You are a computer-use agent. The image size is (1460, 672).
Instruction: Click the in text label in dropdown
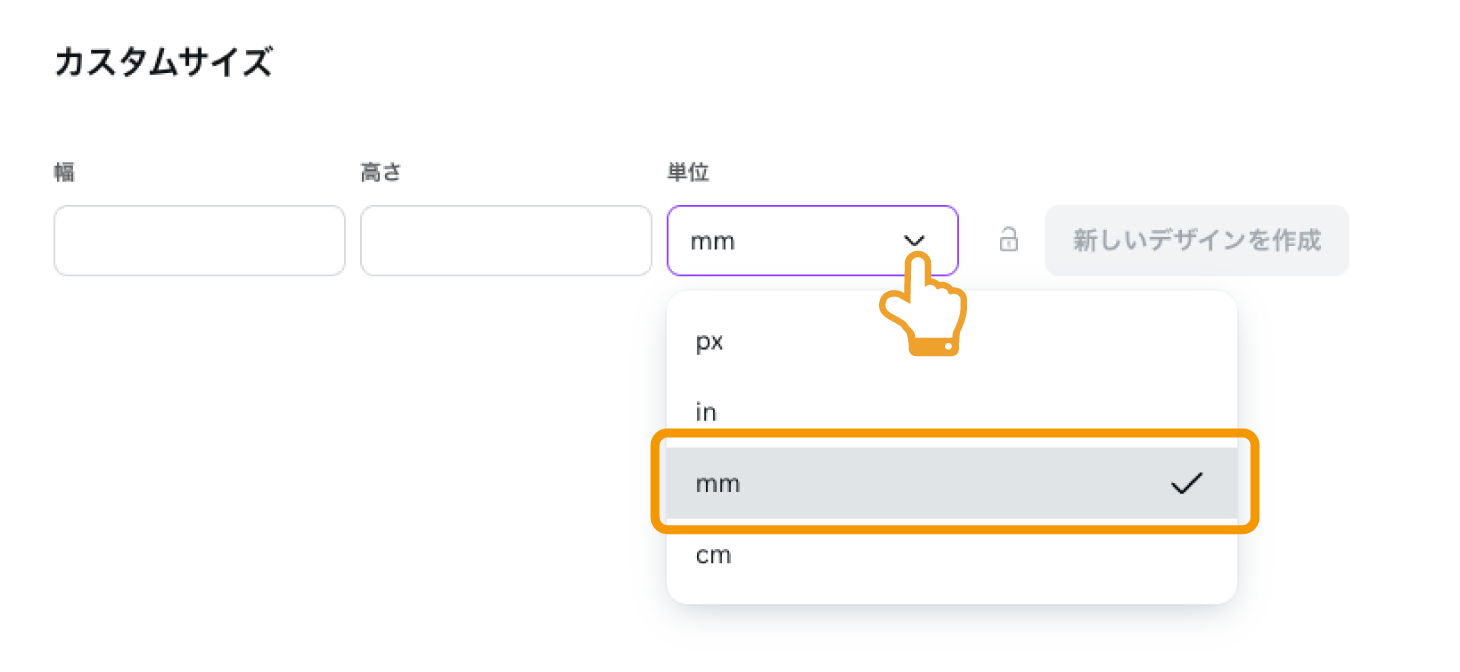(x=706, y=412)
